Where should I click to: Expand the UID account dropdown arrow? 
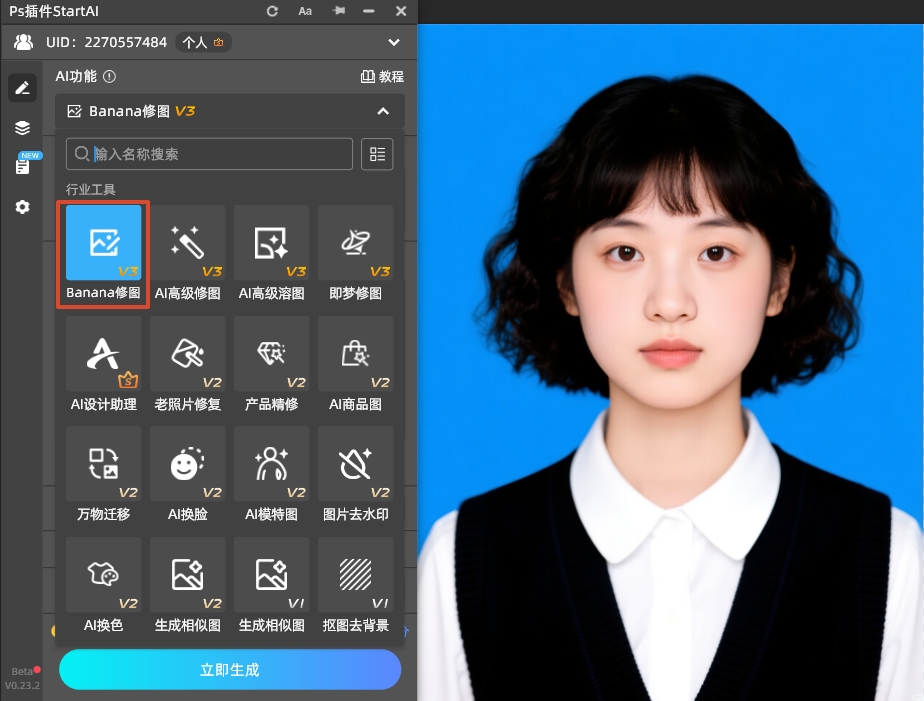coord(394,42)
